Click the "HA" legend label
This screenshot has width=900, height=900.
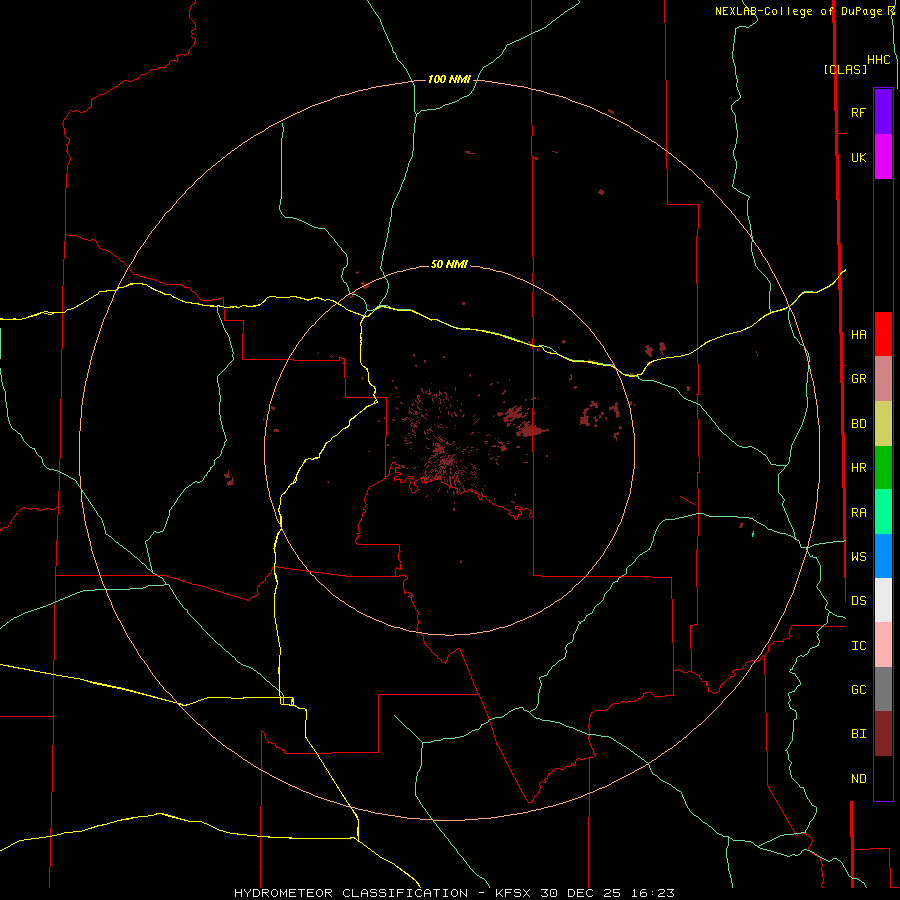tap(858, 334)
